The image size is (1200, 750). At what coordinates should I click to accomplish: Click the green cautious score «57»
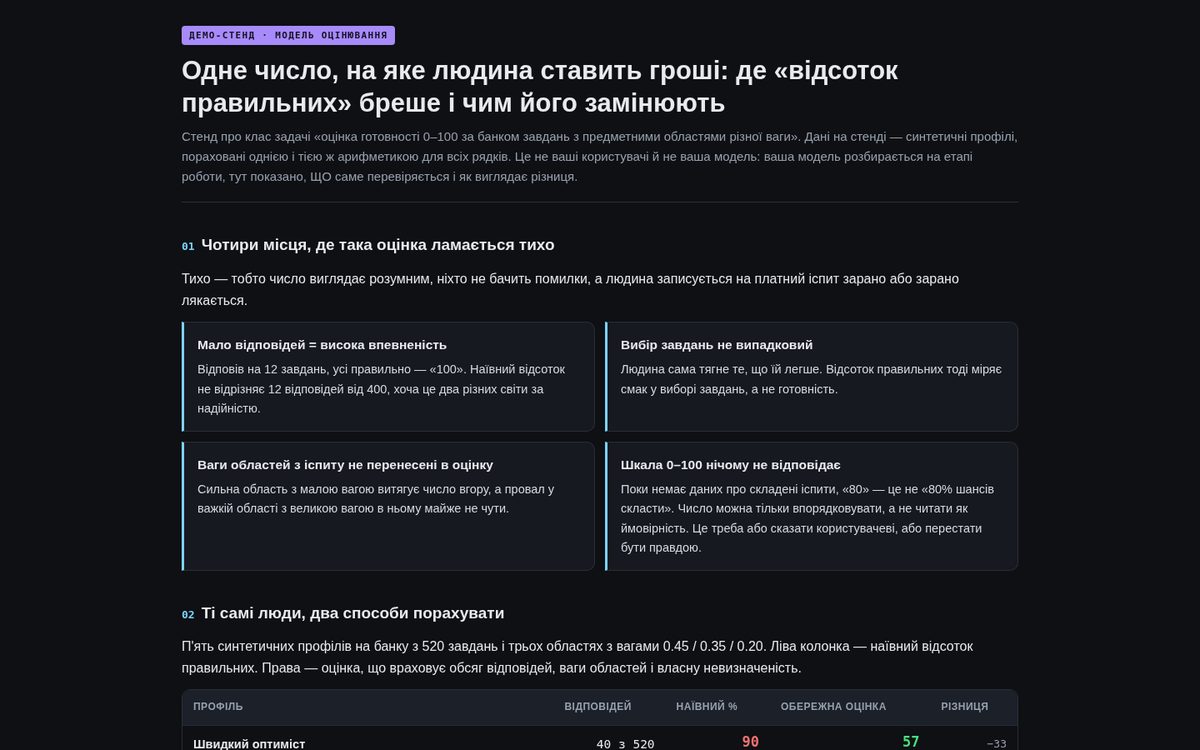pos(910,742)
